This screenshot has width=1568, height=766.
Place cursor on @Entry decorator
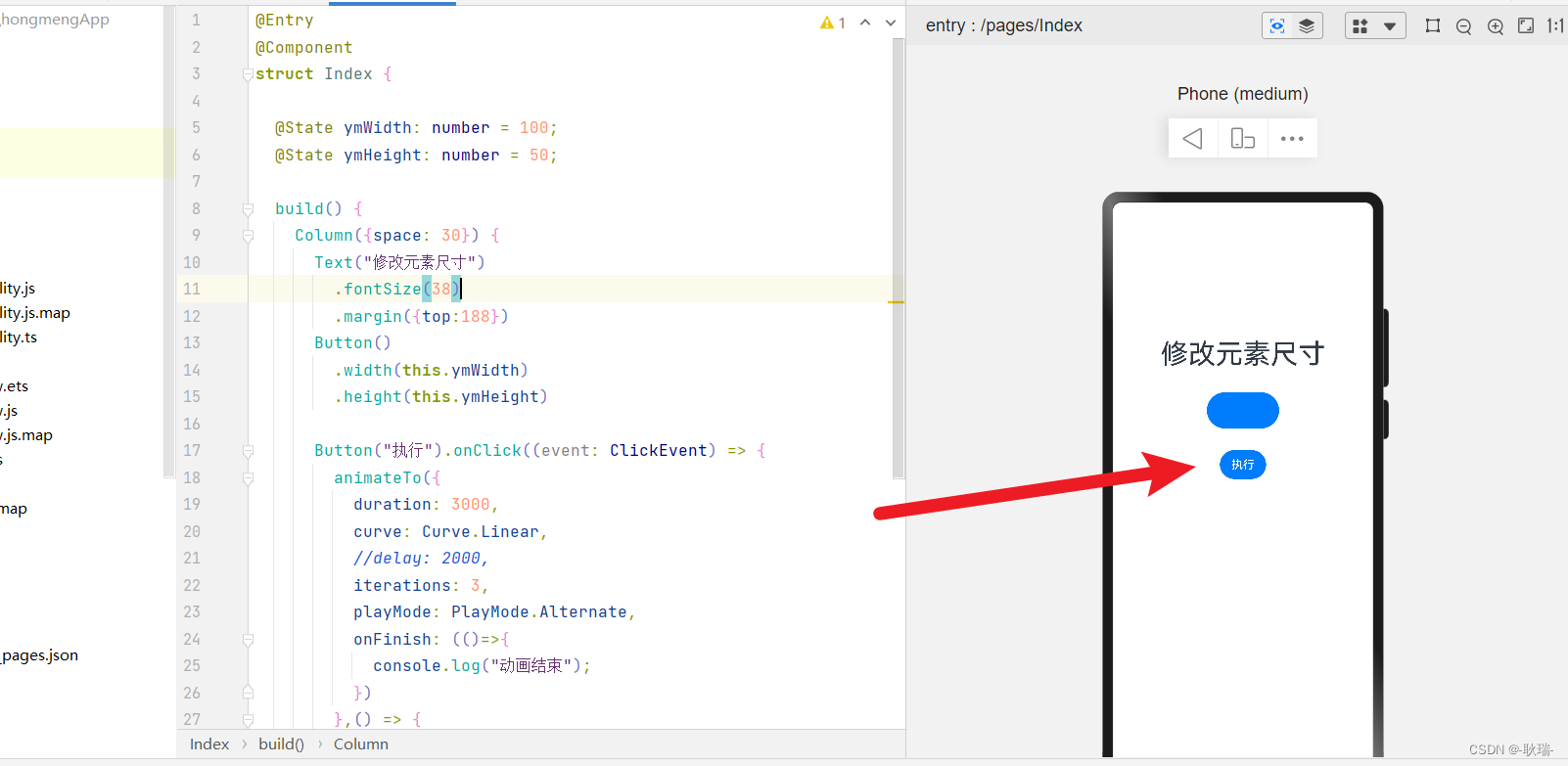click(285, 21)
